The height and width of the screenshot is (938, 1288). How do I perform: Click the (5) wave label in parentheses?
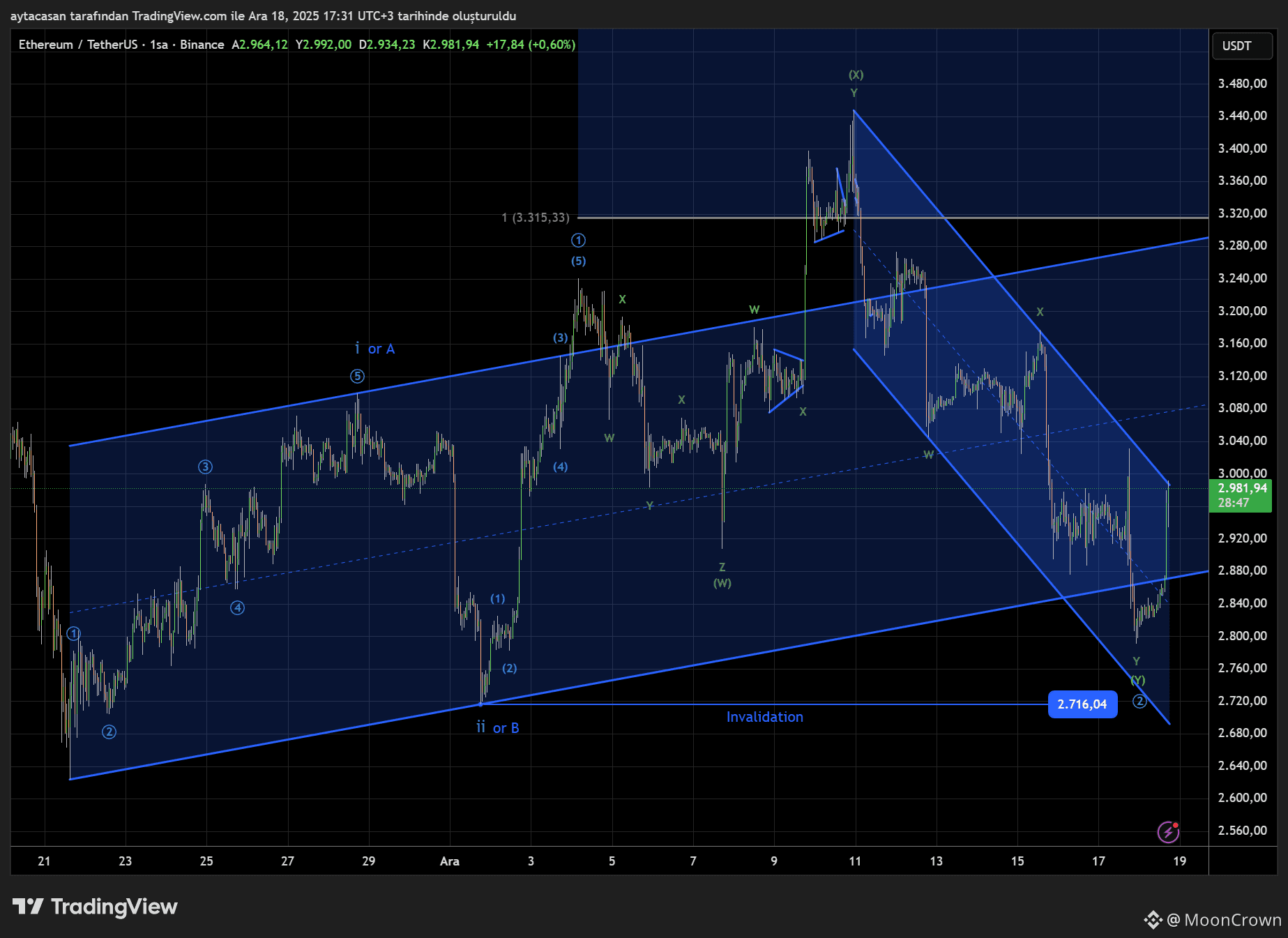coord(579,261)
